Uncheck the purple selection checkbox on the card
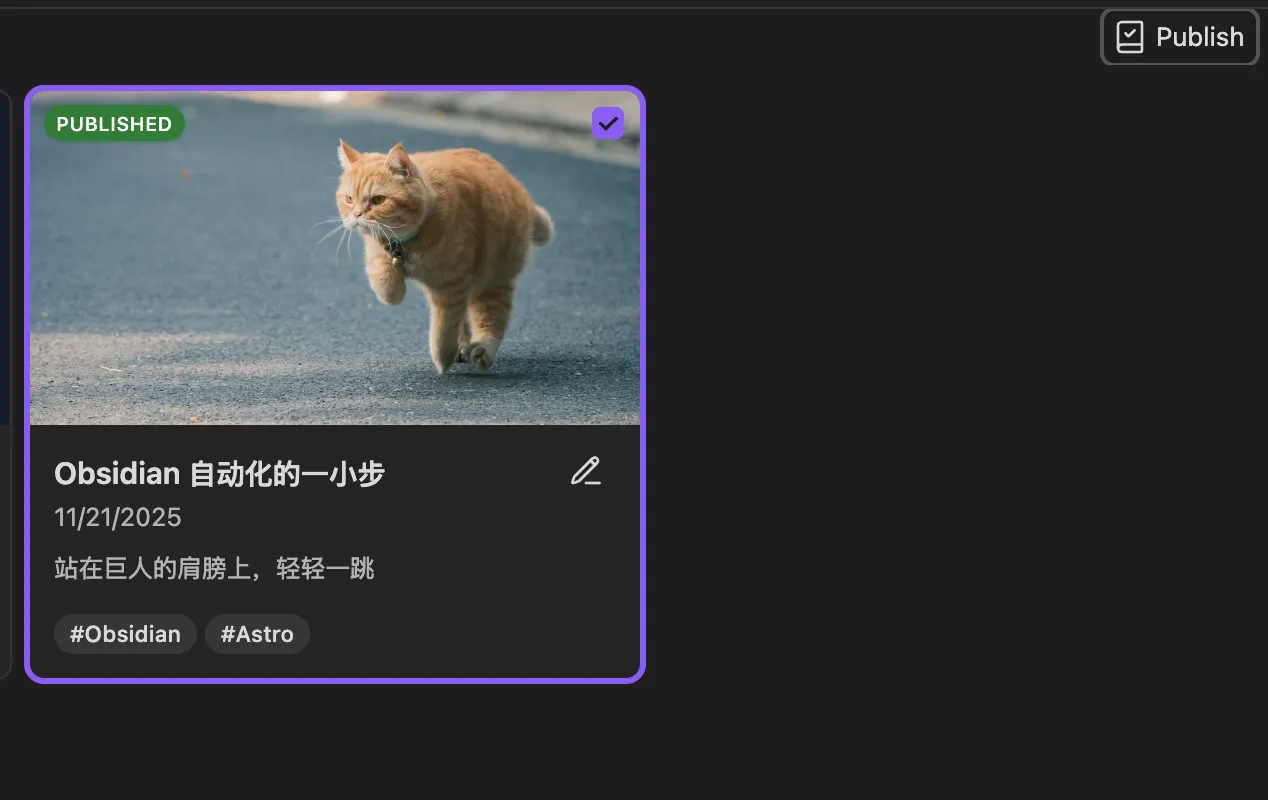Viewport: 1268px width, 800px height. [x=607, y=123]
